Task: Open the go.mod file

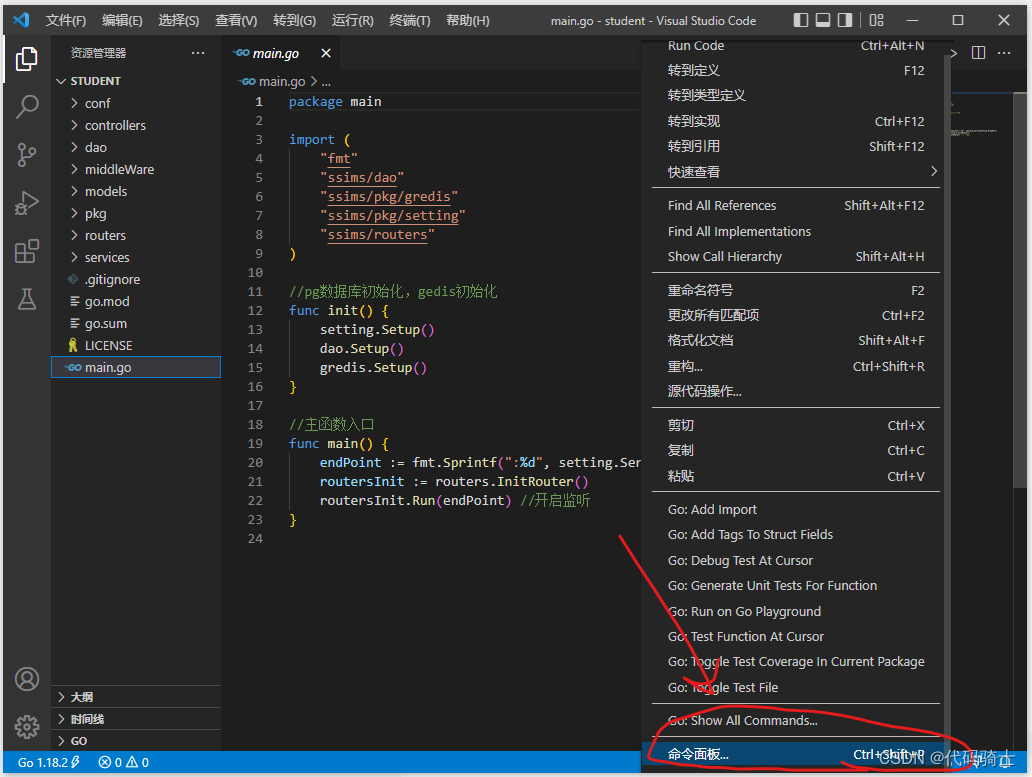Action: [x=136, y=301]
